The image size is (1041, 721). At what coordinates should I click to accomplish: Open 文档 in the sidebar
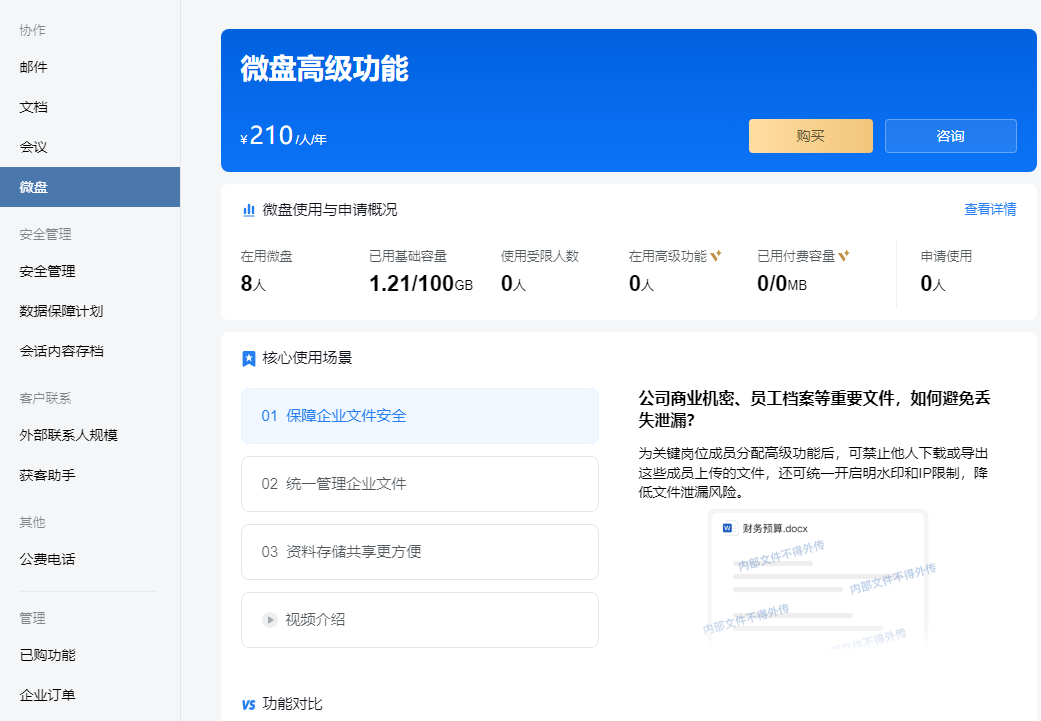click(x=34, y=107)
